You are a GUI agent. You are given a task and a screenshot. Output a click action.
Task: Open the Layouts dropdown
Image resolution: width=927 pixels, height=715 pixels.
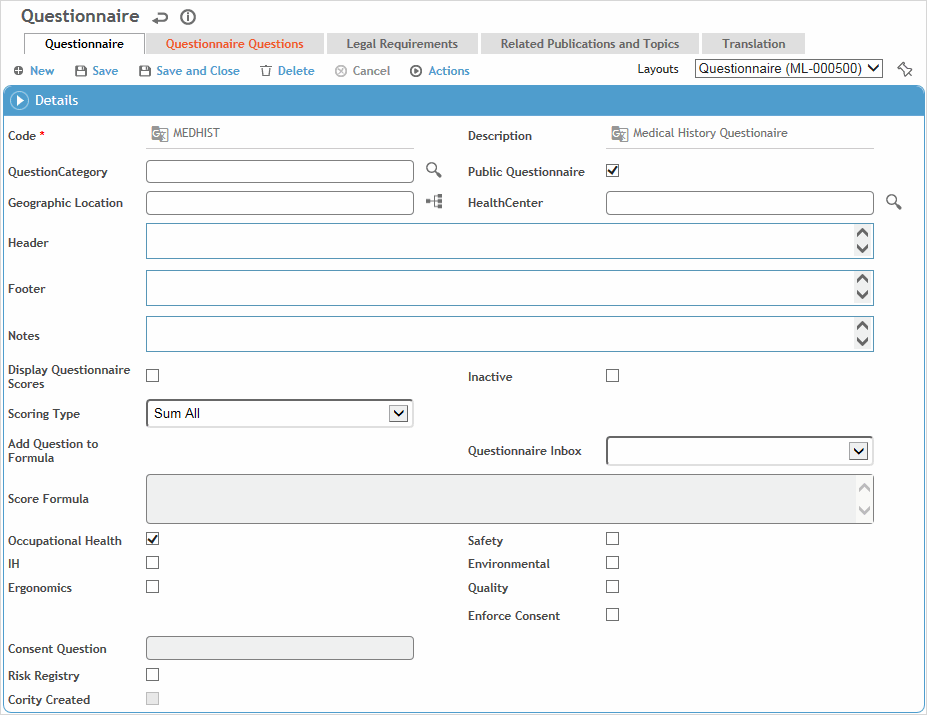pos(789,69)
